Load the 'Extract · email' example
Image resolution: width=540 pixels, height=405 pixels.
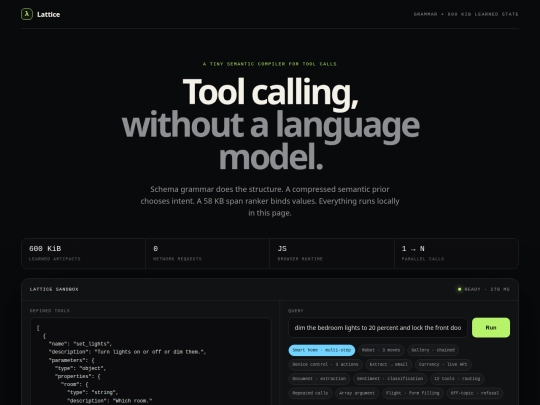(x=388, y=364)
